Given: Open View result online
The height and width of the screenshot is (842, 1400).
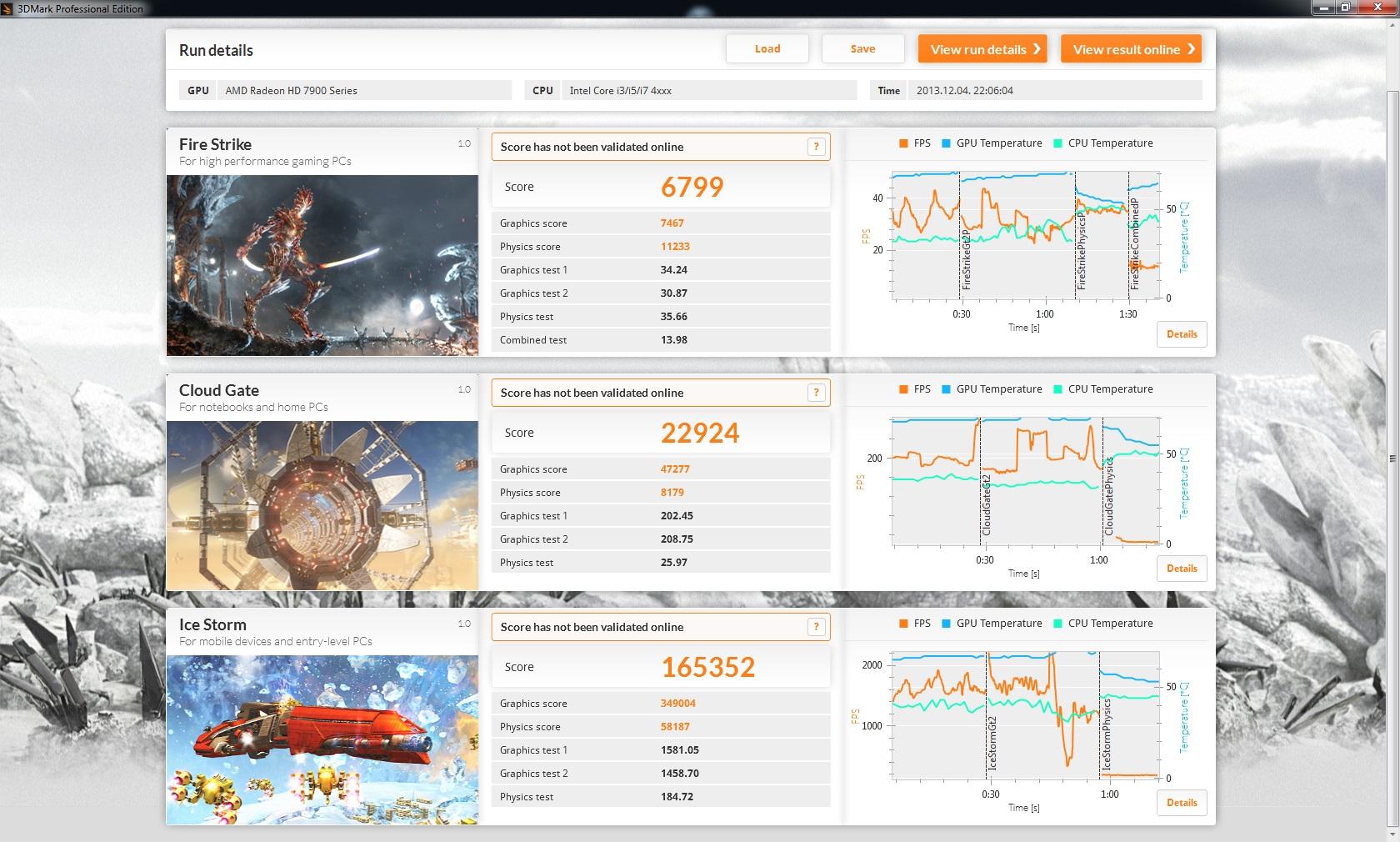Looking at the screenshot, I should (1131, 49).
